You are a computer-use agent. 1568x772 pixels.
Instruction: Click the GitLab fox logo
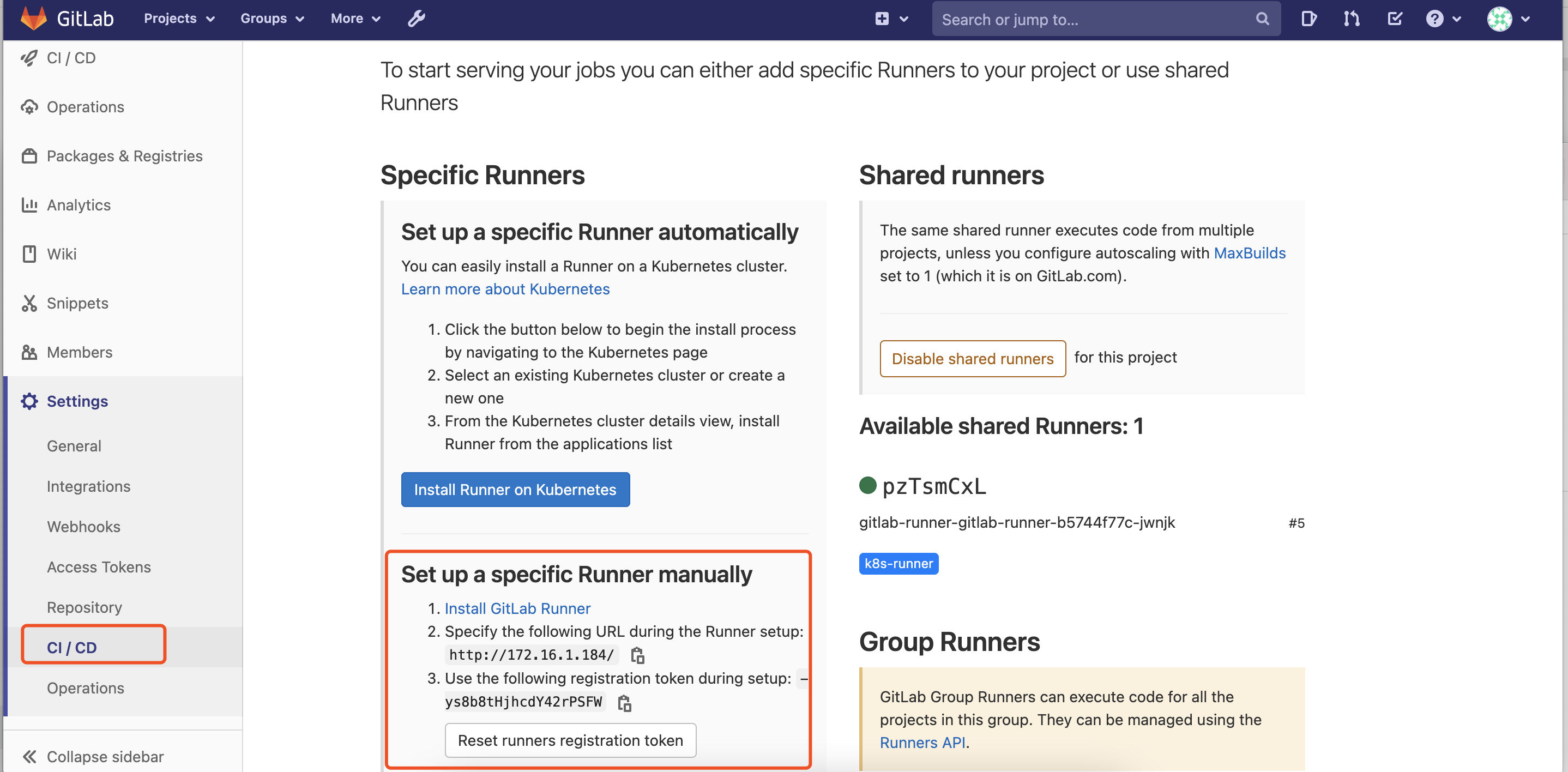[x=33, y=19]
